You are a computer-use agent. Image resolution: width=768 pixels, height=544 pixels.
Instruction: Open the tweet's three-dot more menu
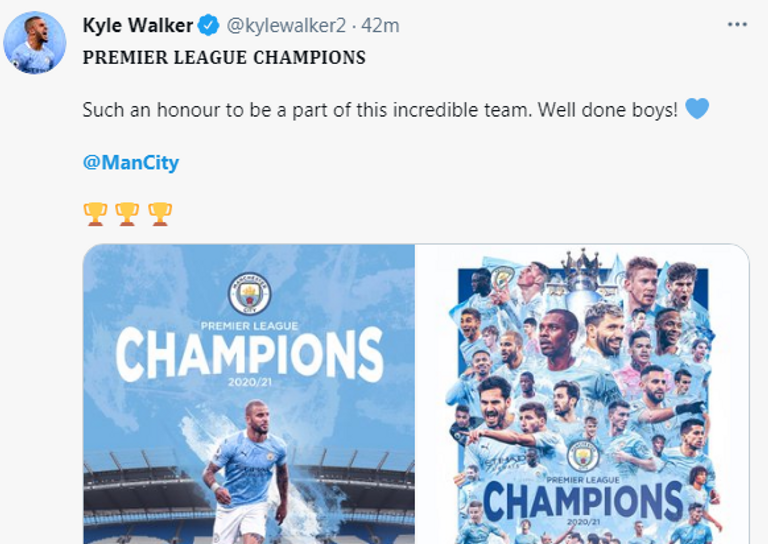[737, 25]
